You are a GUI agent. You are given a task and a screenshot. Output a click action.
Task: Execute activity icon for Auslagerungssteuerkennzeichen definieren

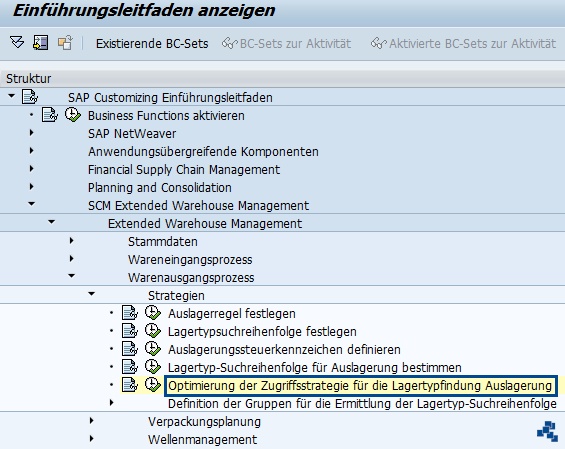click(x=153, y=349)
